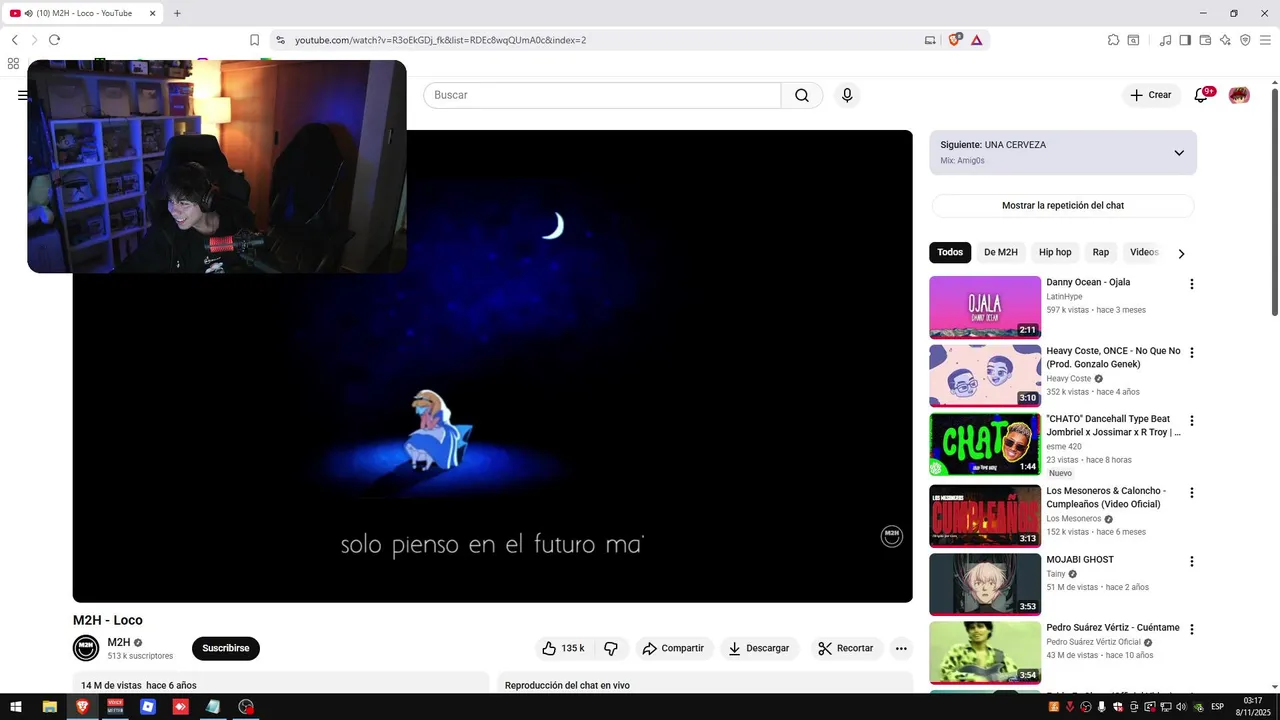The image size is (1280, 720).
Task: Click the Recortar clip button
Action: coord(846,648)
